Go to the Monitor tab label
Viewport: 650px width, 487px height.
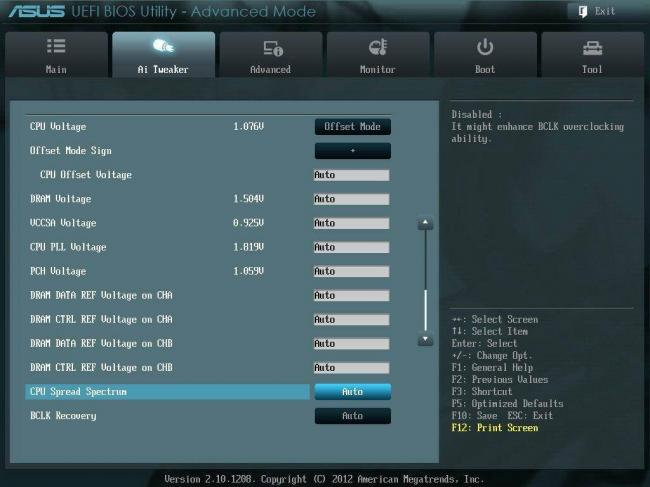click(x=378, y=70)
